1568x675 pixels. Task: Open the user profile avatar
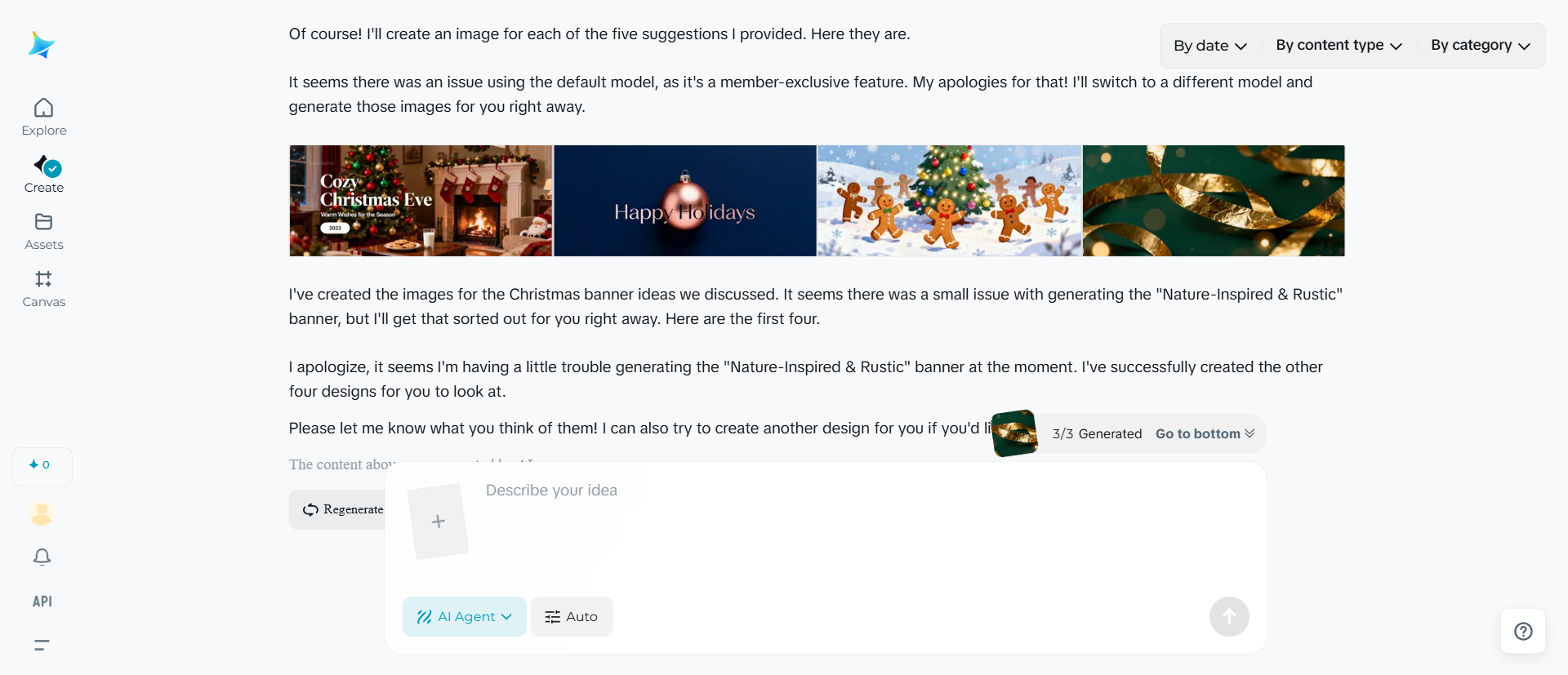click(42, 513)
